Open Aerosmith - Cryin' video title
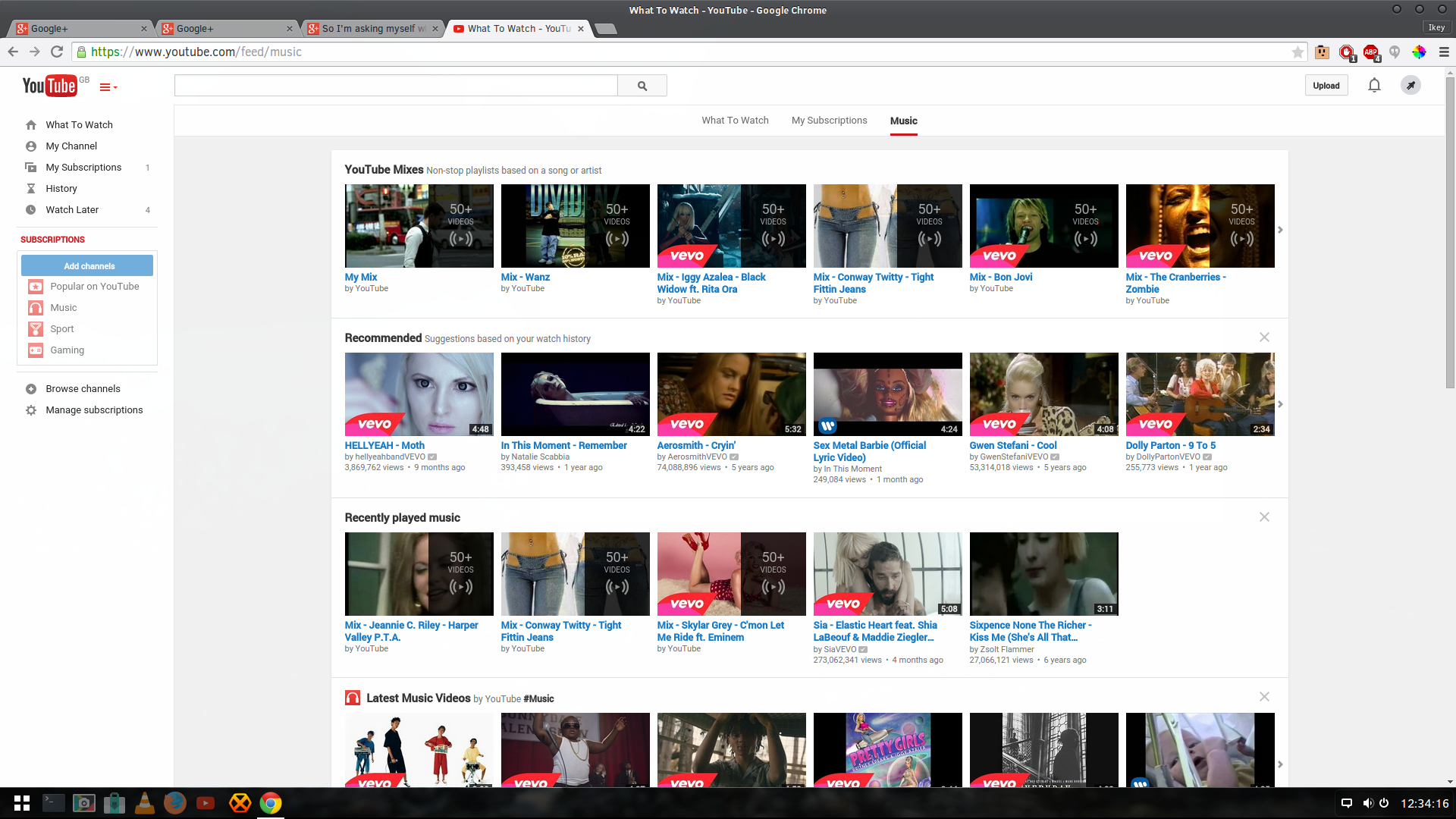The width and height of the screenshot is (1456, 819). [696, 446]
